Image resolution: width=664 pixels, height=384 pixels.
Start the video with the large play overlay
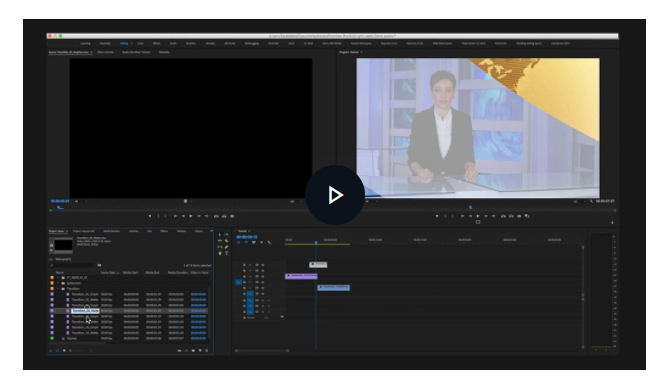pyautogui.click(x=335, y=195)
